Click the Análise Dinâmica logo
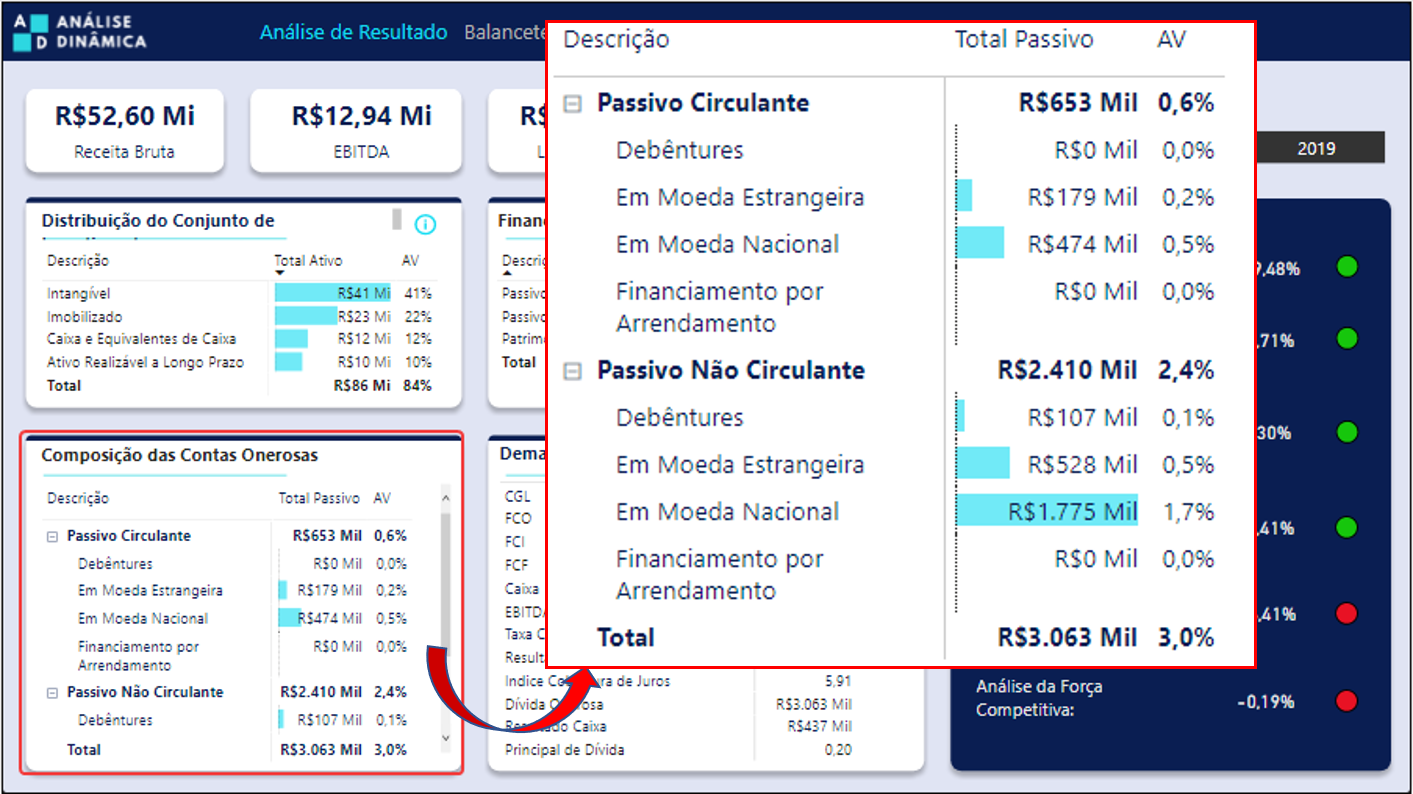Viewport: 1413px width, 794px height. 80,33
